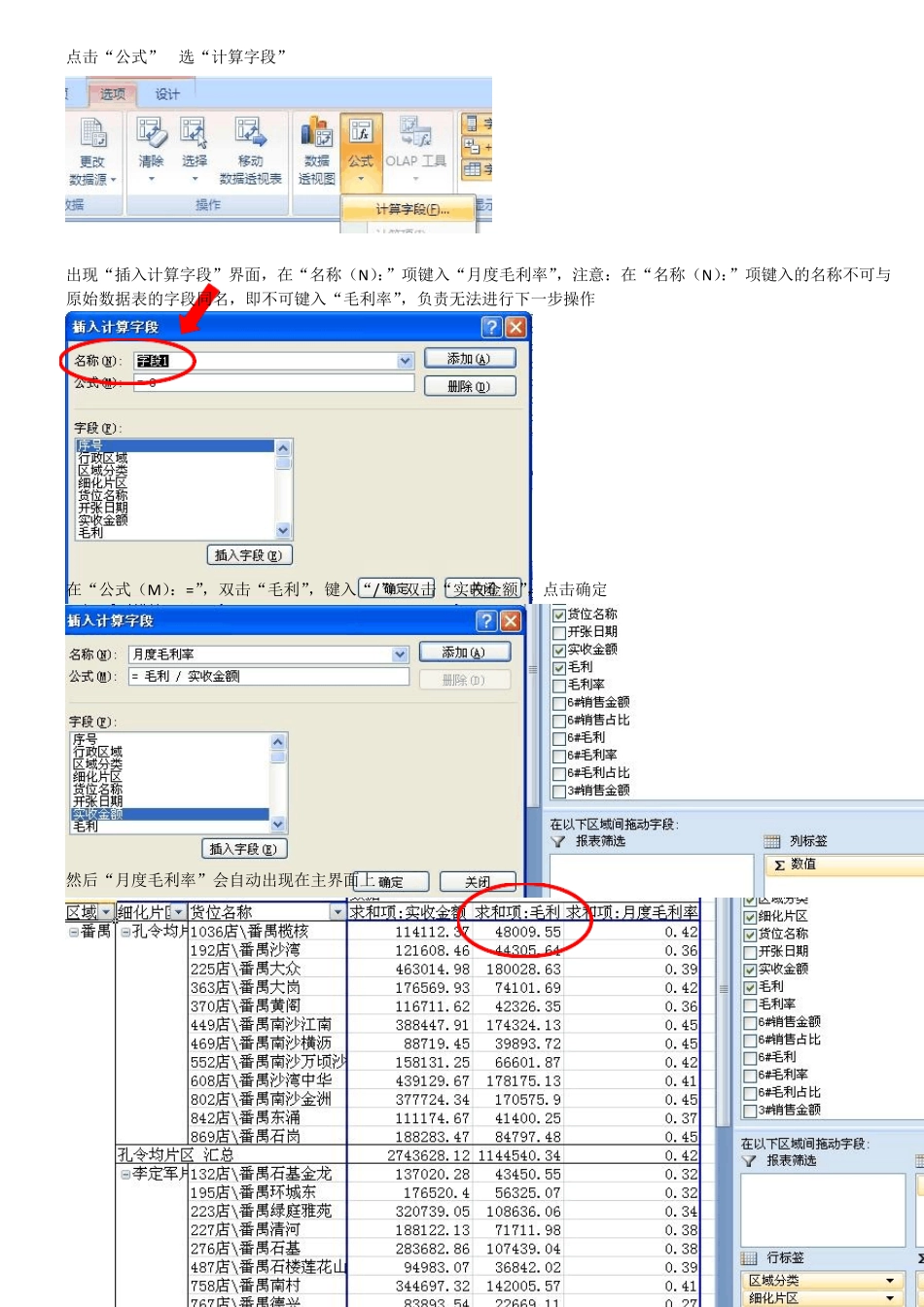Click the formula field containing = 毛利 / 实收金额
Screen dimensions: 924x1307
[x=268, y=676]
